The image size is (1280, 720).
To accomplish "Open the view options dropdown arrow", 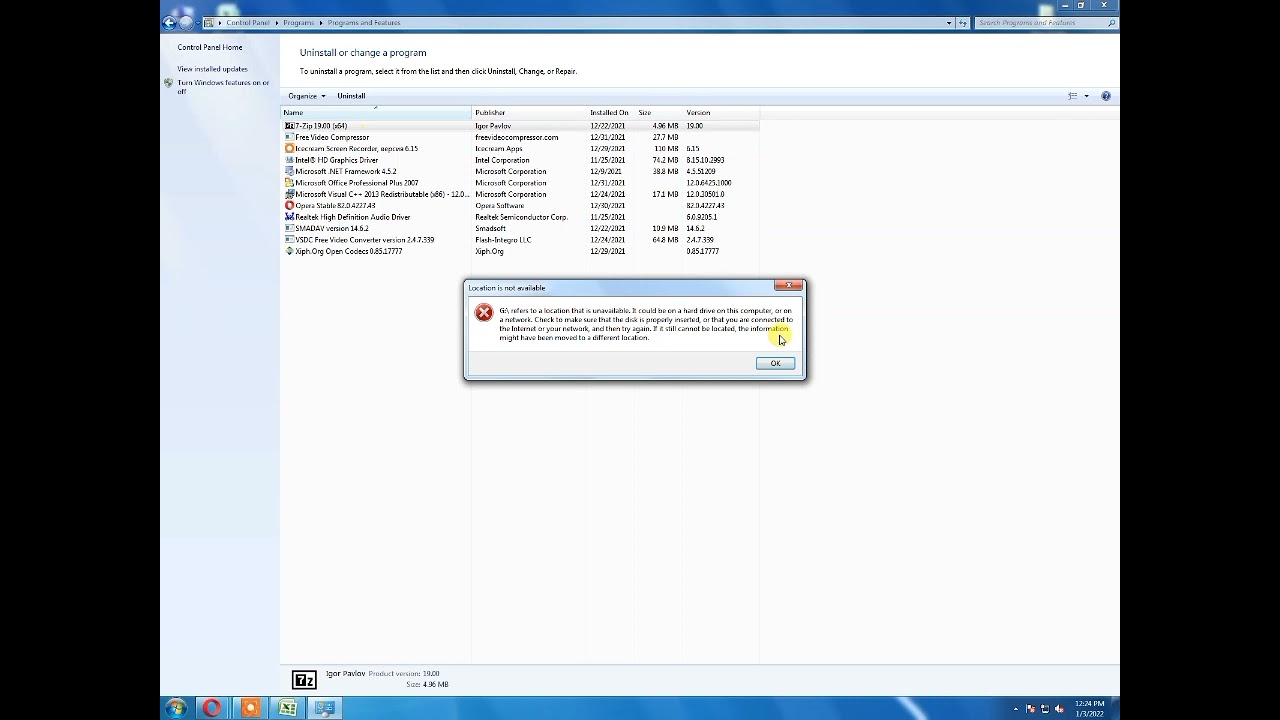I will pos(1086,96).
